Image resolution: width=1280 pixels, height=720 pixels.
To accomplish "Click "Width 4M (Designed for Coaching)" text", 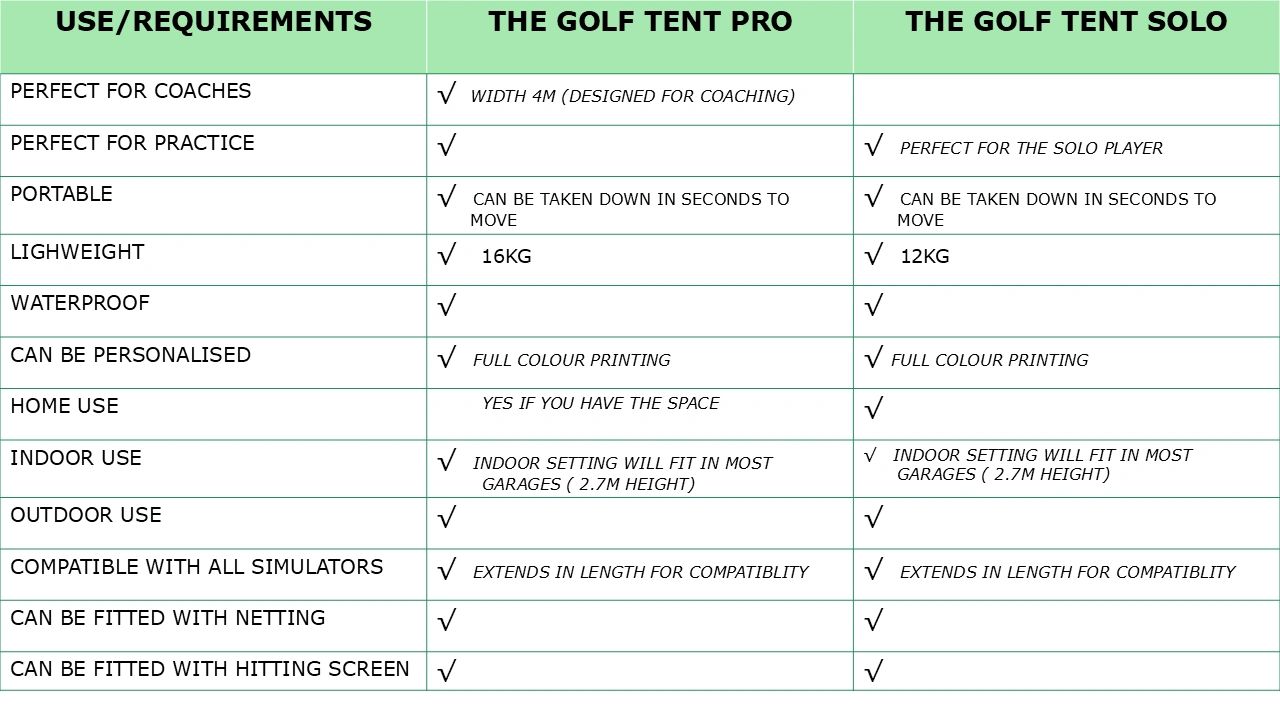I will pyautogui.click(x=632, y=96).
